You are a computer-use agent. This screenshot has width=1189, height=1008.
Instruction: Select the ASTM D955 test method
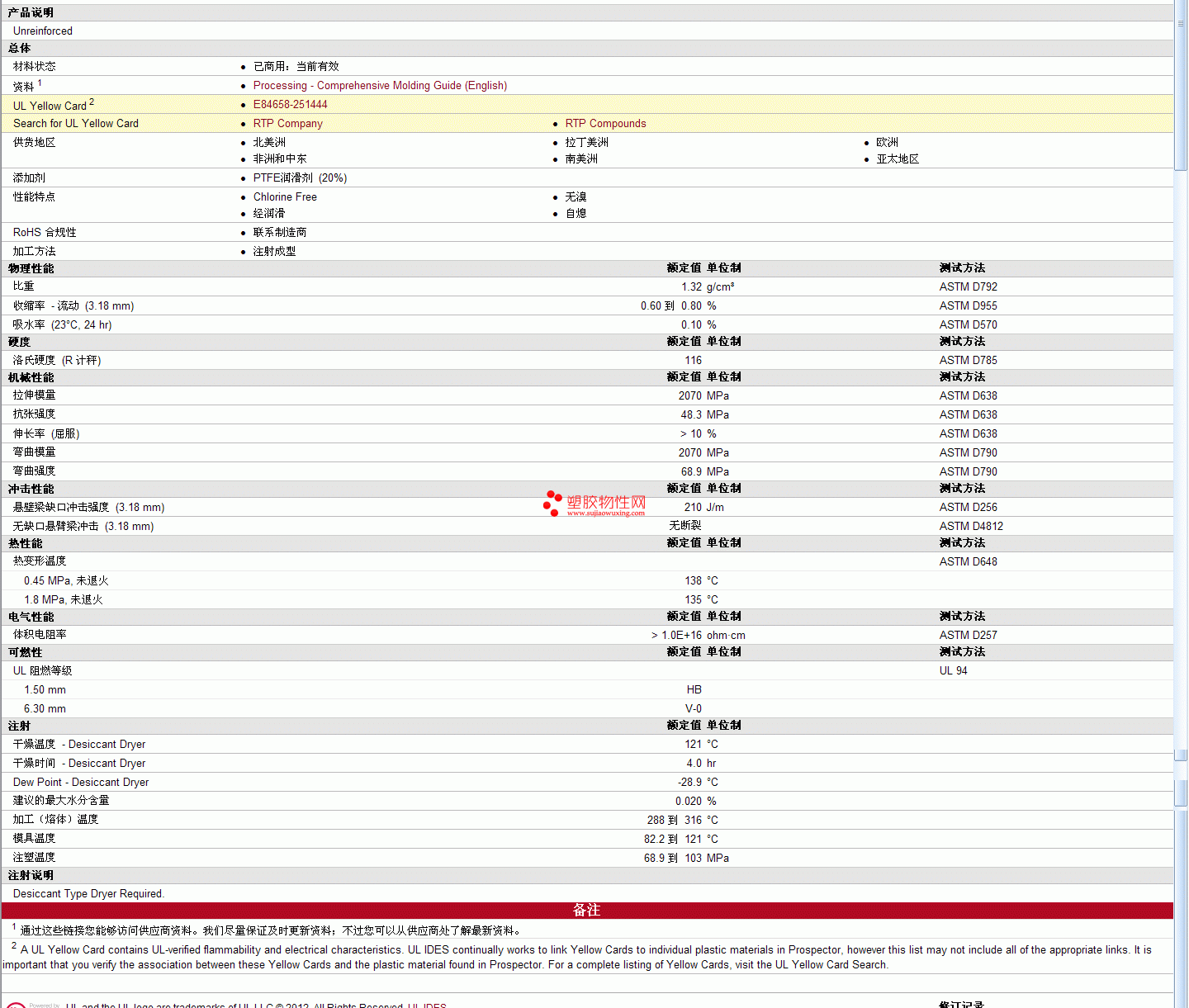click(x=968, y=305)
